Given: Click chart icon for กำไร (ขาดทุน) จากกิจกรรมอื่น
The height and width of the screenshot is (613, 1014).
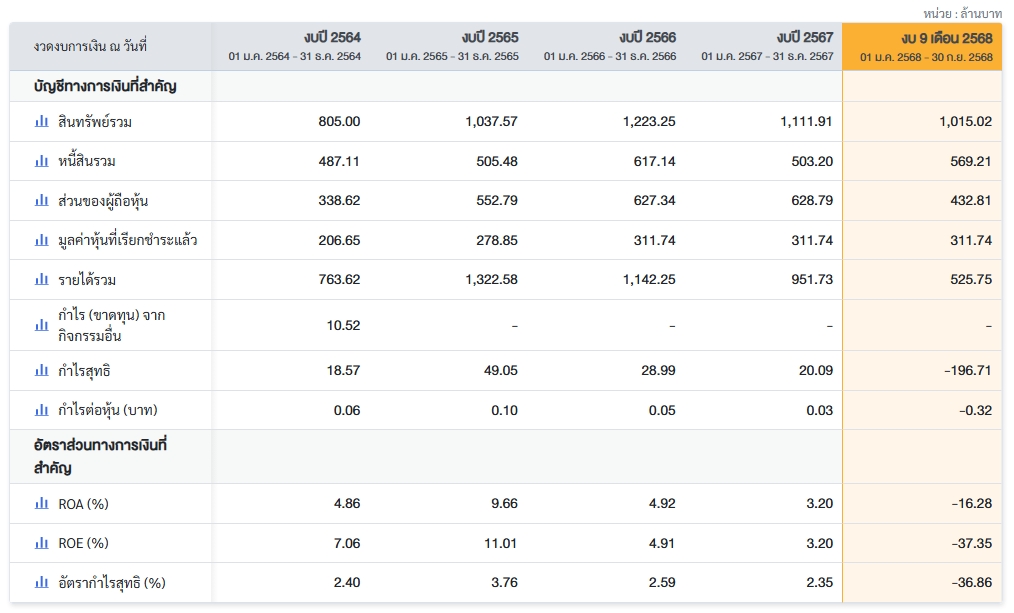Looking at the screenshot, I should (41, 325).
